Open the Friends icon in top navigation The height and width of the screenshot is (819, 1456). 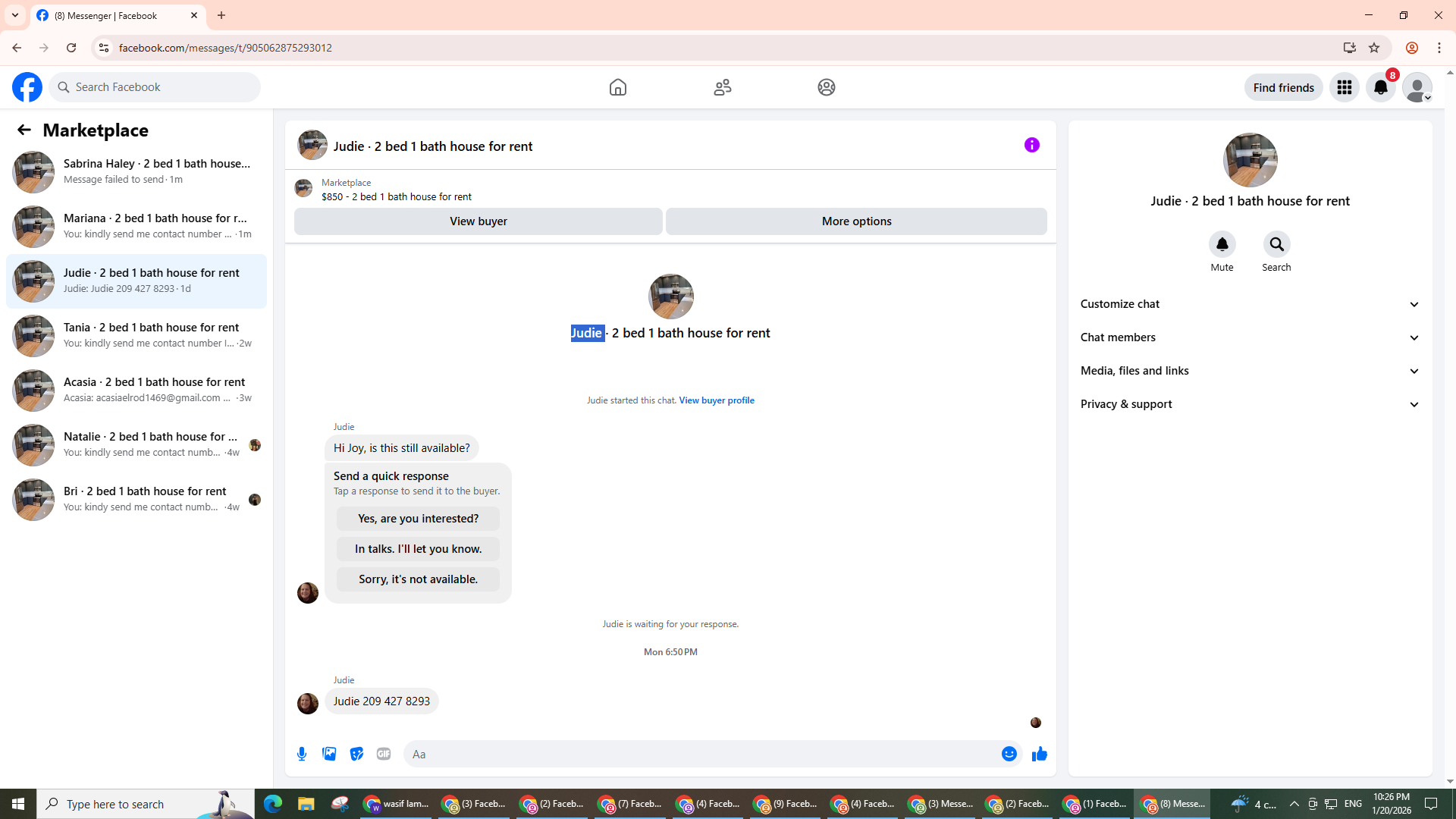[x=723, y=87]
